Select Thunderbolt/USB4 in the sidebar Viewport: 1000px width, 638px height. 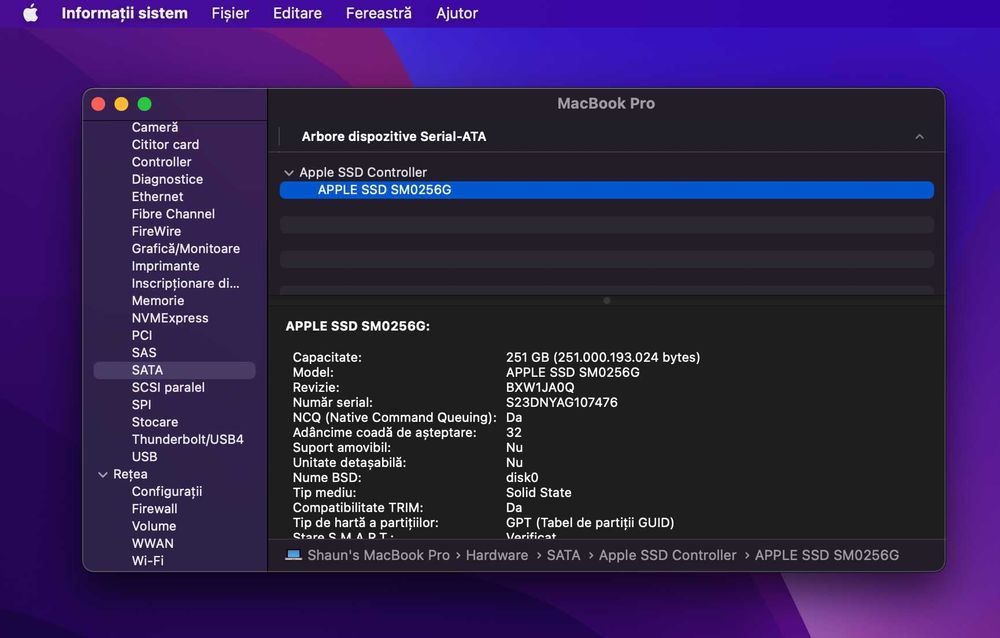click(188, 439)
